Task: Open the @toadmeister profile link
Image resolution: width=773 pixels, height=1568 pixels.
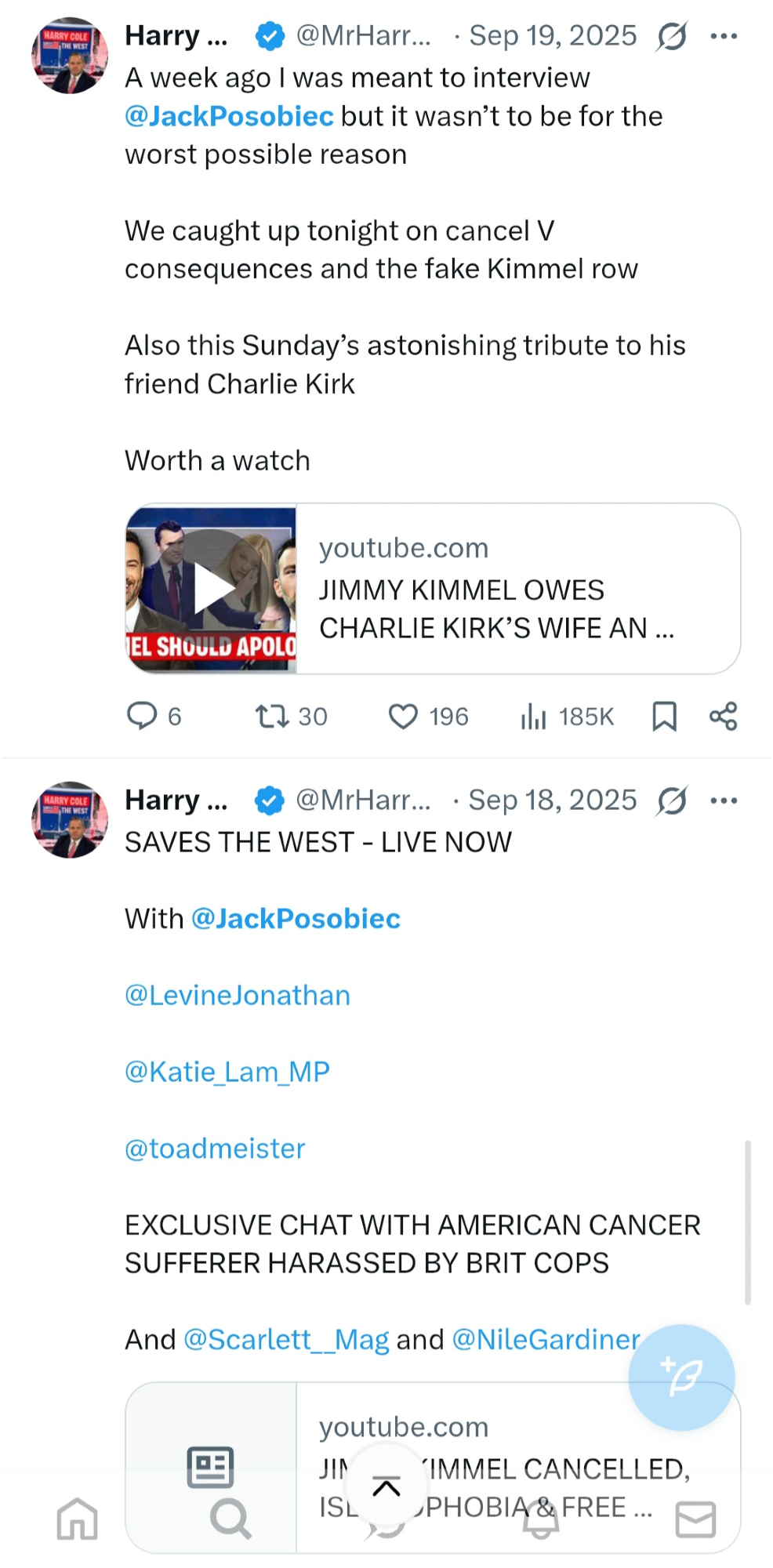Action: (x=215, y=1149)
